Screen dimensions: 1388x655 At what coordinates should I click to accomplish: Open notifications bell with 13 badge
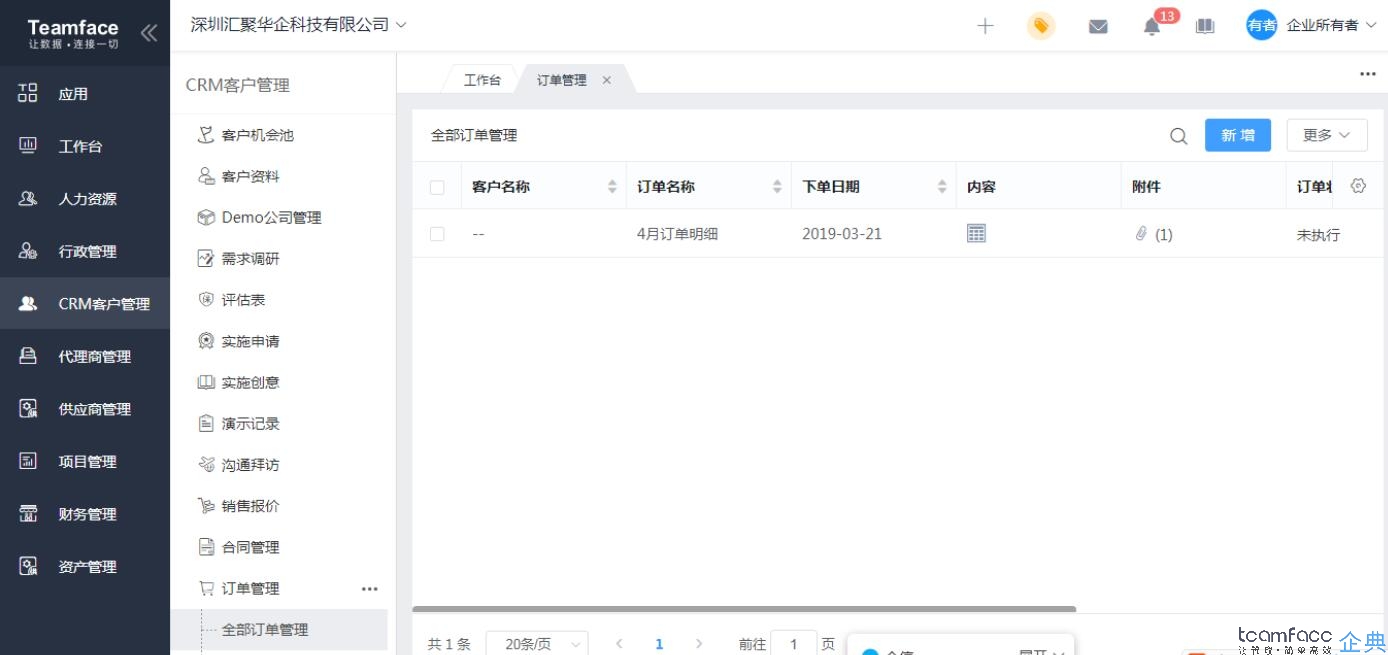tap(1152, 27)
